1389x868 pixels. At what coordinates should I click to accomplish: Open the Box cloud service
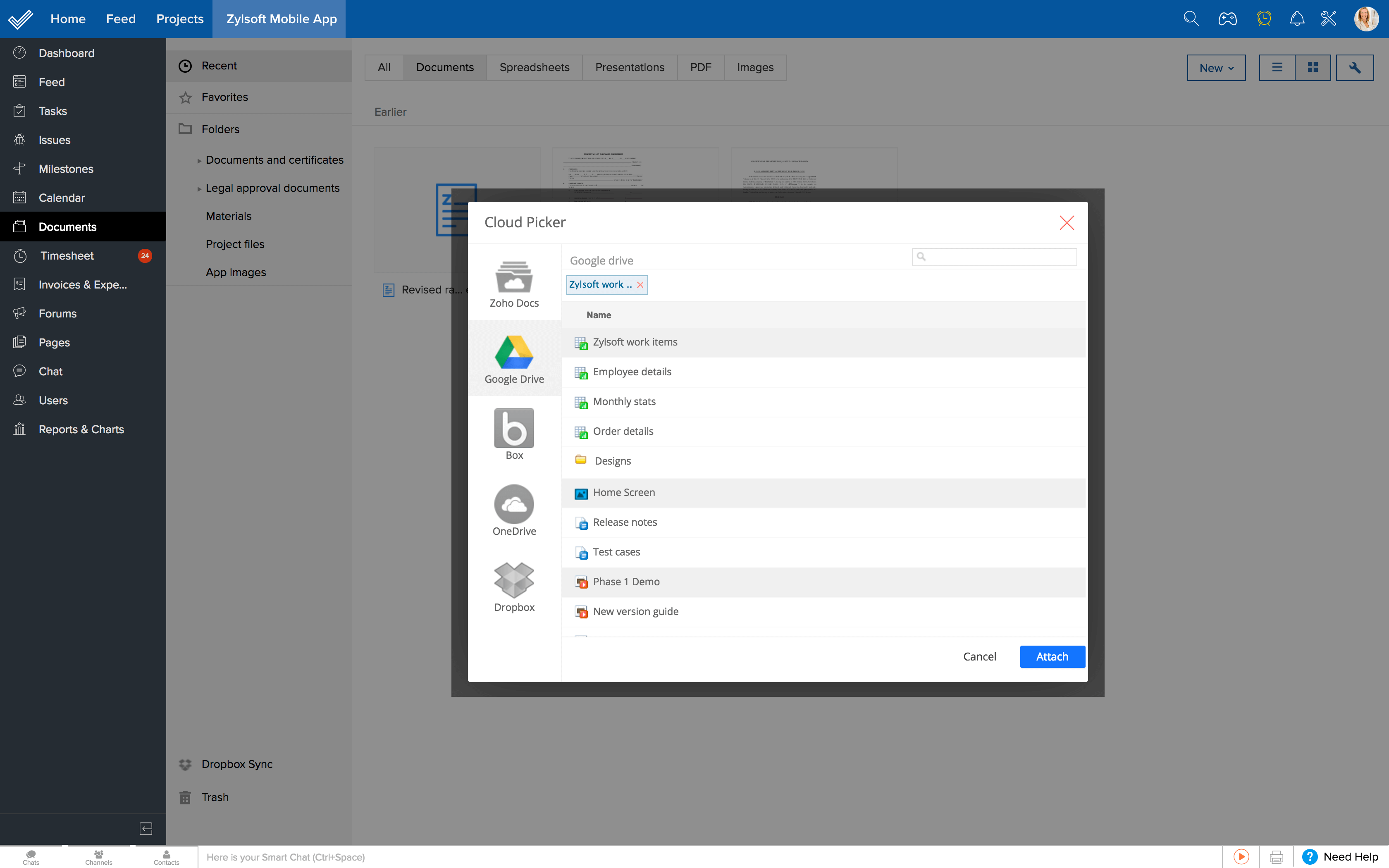pyautogui.click(x=514, y=434)
